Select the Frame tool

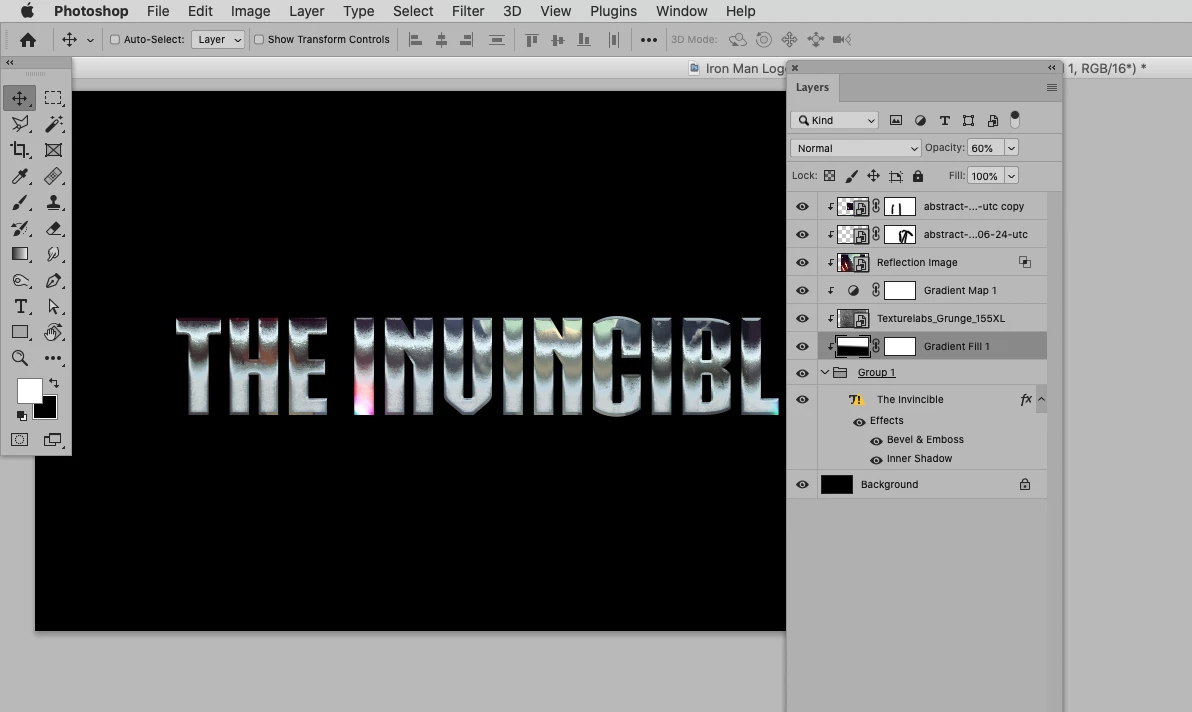[53, 150]
